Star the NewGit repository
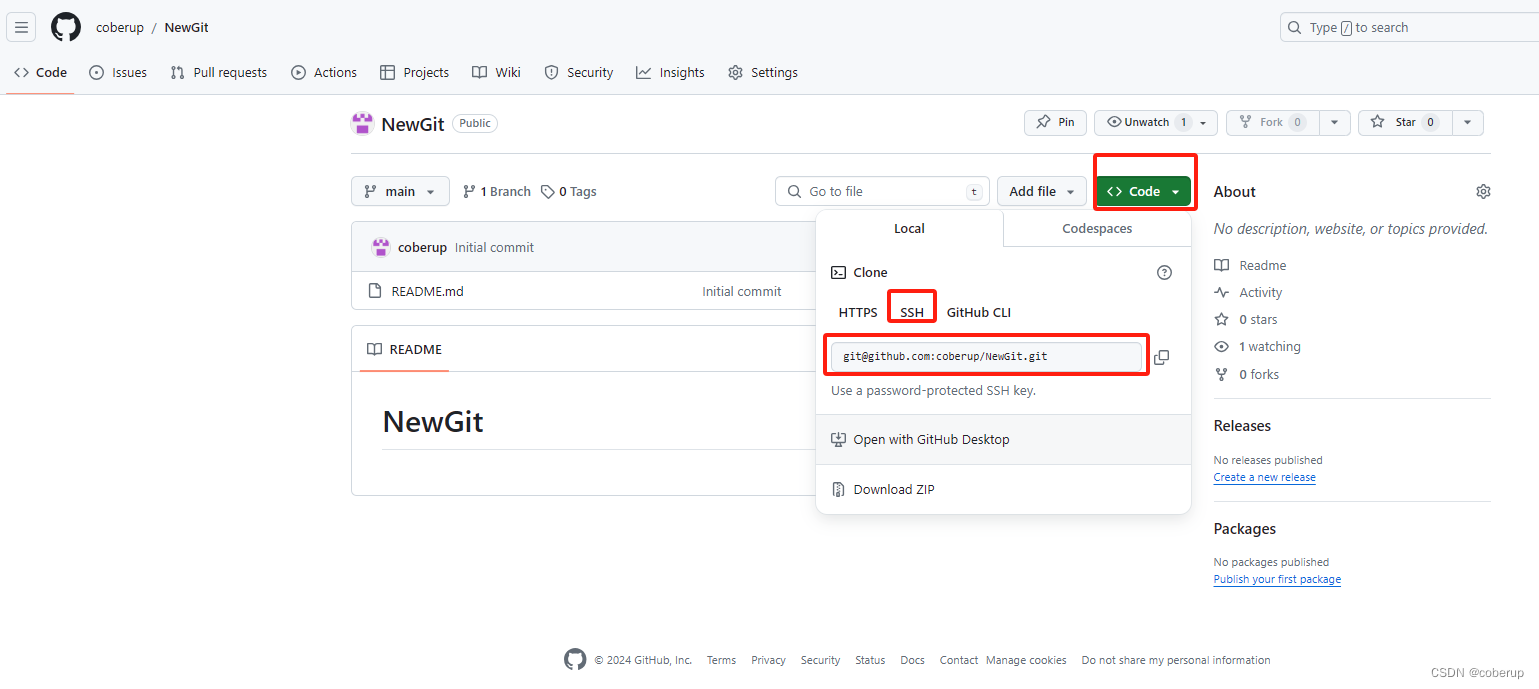 tap(1404, 122)
